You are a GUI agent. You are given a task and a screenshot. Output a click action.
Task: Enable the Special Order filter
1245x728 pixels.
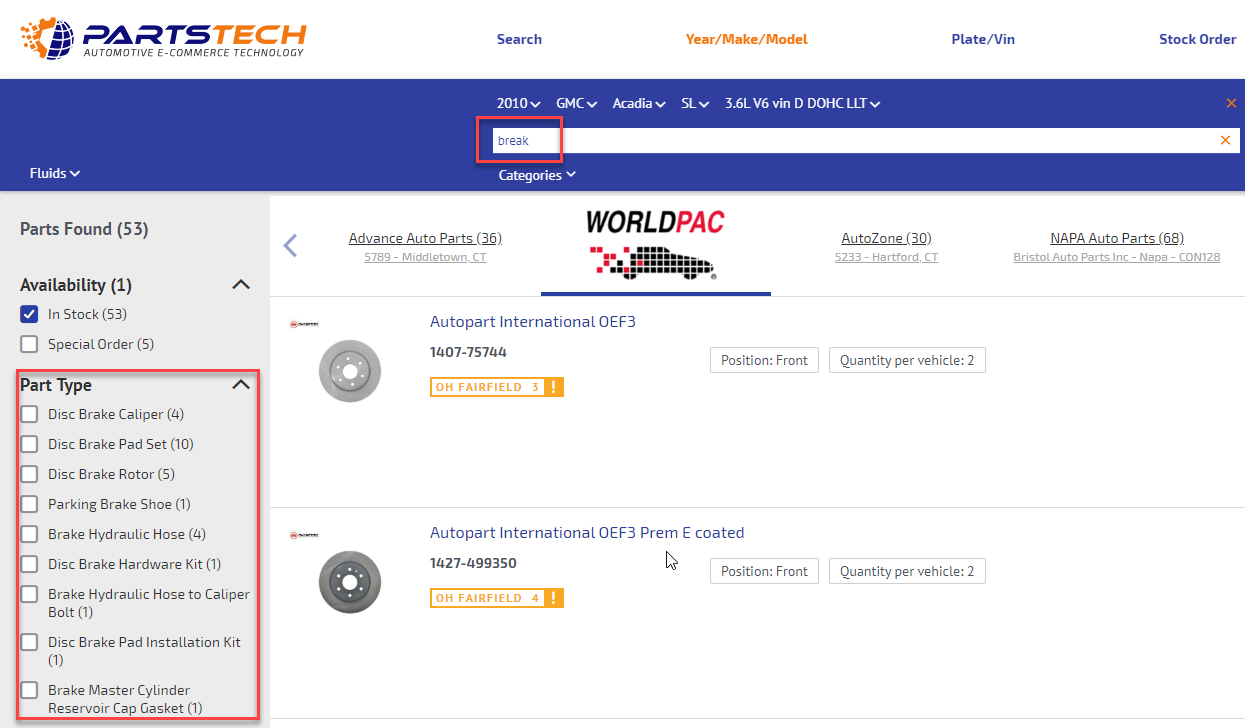(x=30, y=344)
